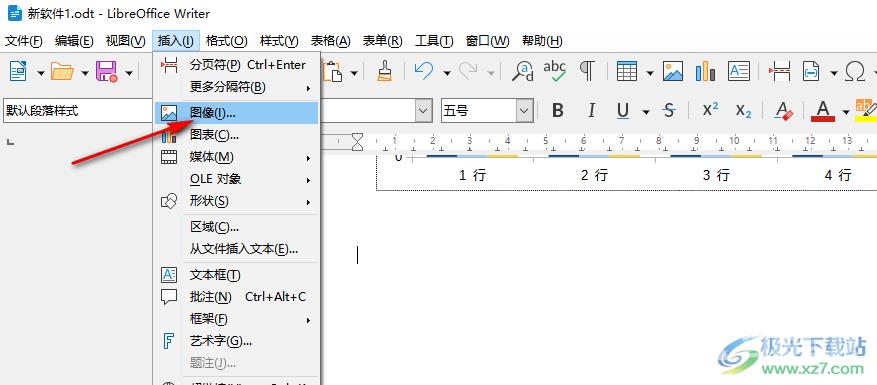Click the Insert Chart toolbar icon
This screenshot has height=385, width=877.
(705, 72)
